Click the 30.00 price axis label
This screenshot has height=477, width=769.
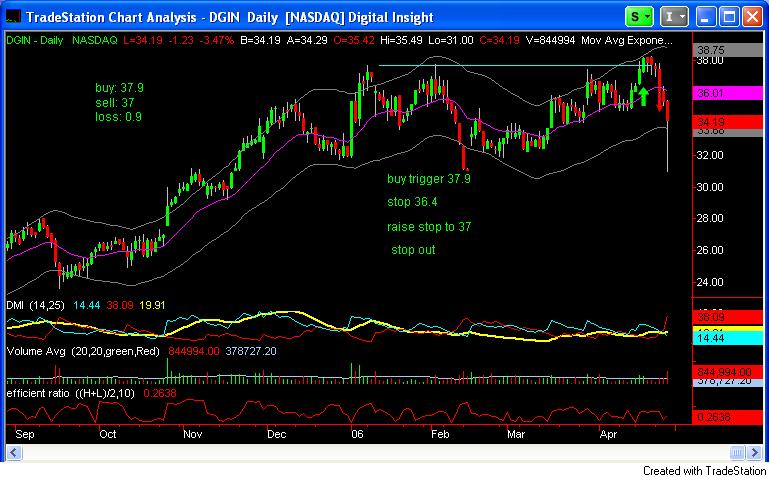pyautogui.click(x=711, y=187)
